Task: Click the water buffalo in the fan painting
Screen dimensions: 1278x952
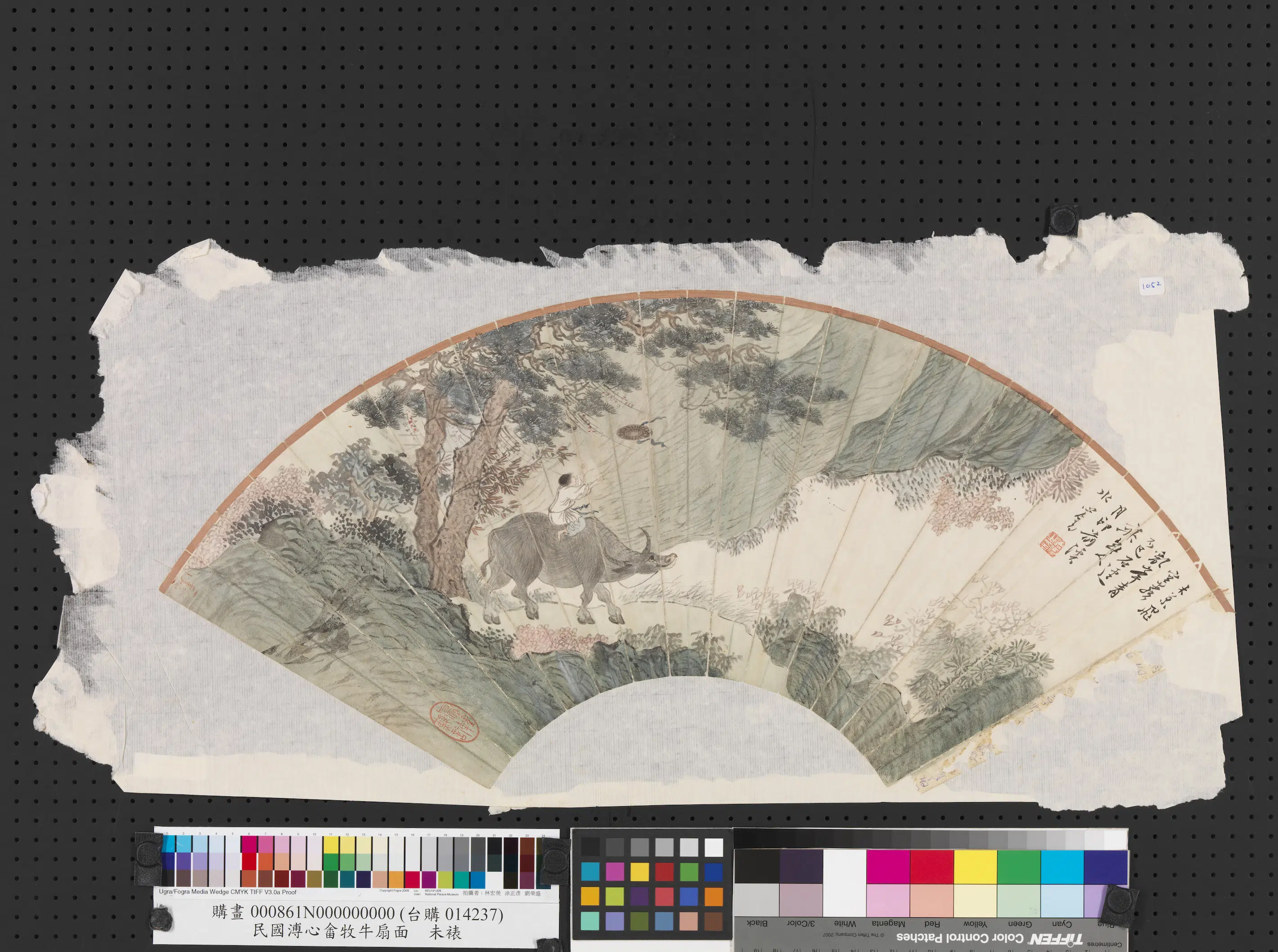Action: 576,568
